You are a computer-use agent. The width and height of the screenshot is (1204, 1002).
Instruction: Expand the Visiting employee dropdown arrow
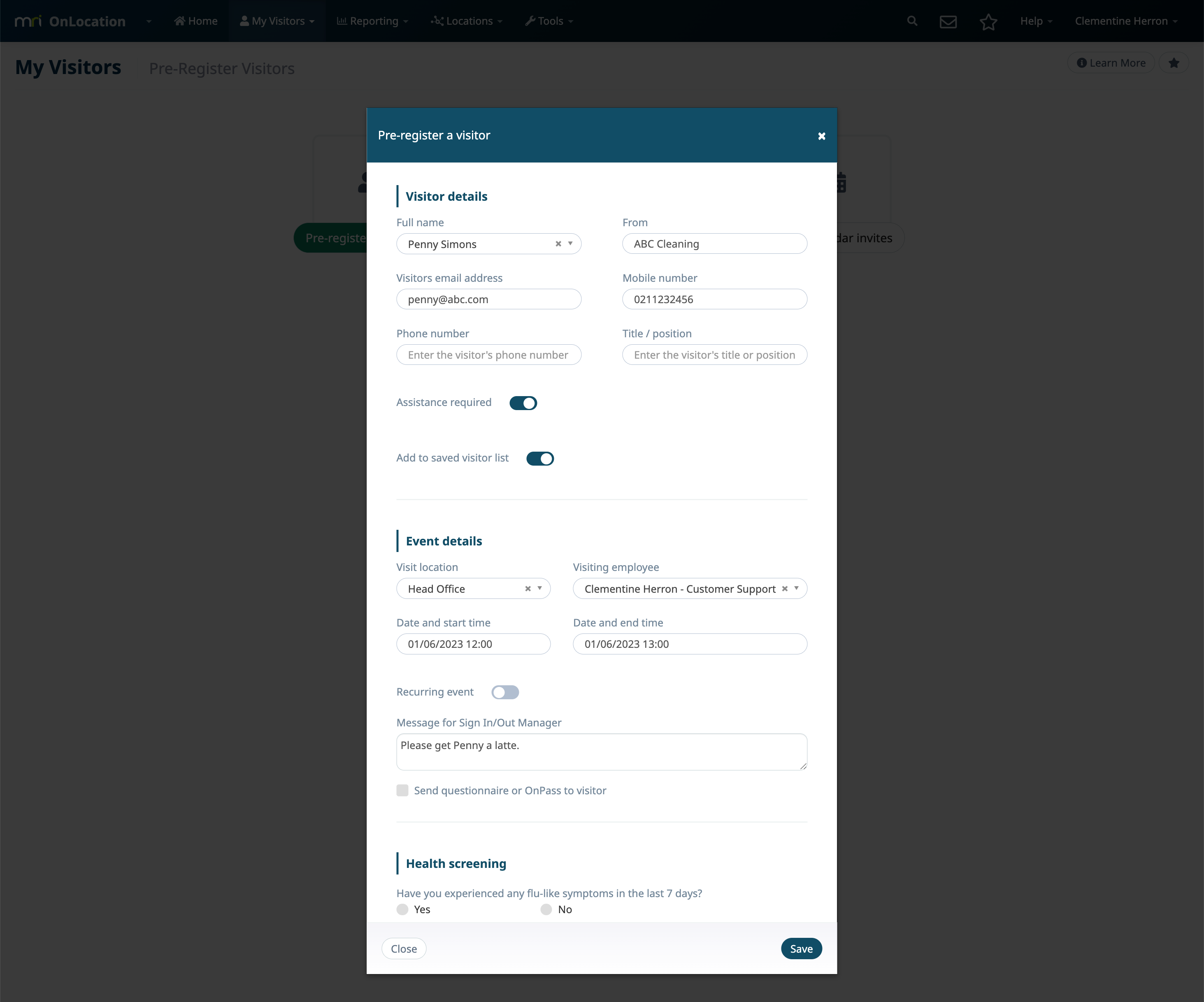pos(796,589)
